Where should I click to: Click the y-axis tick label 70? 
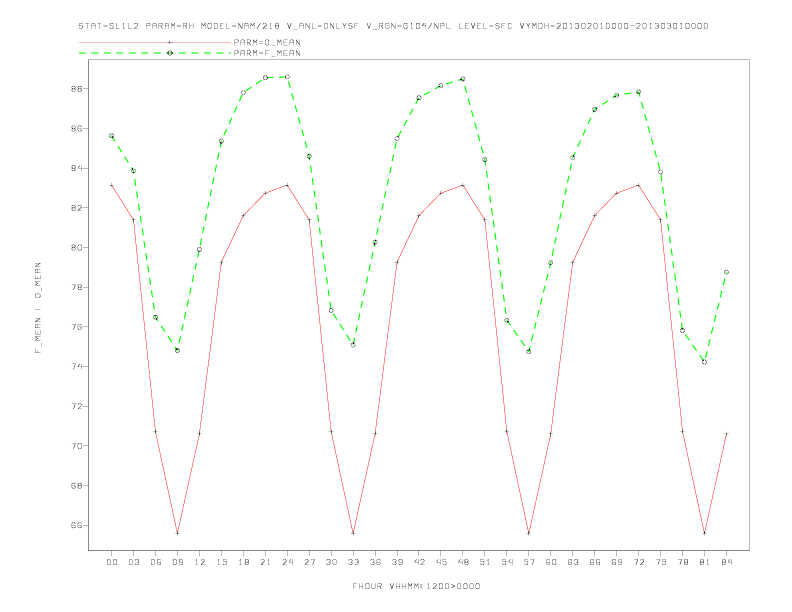(x=78, y=446)
